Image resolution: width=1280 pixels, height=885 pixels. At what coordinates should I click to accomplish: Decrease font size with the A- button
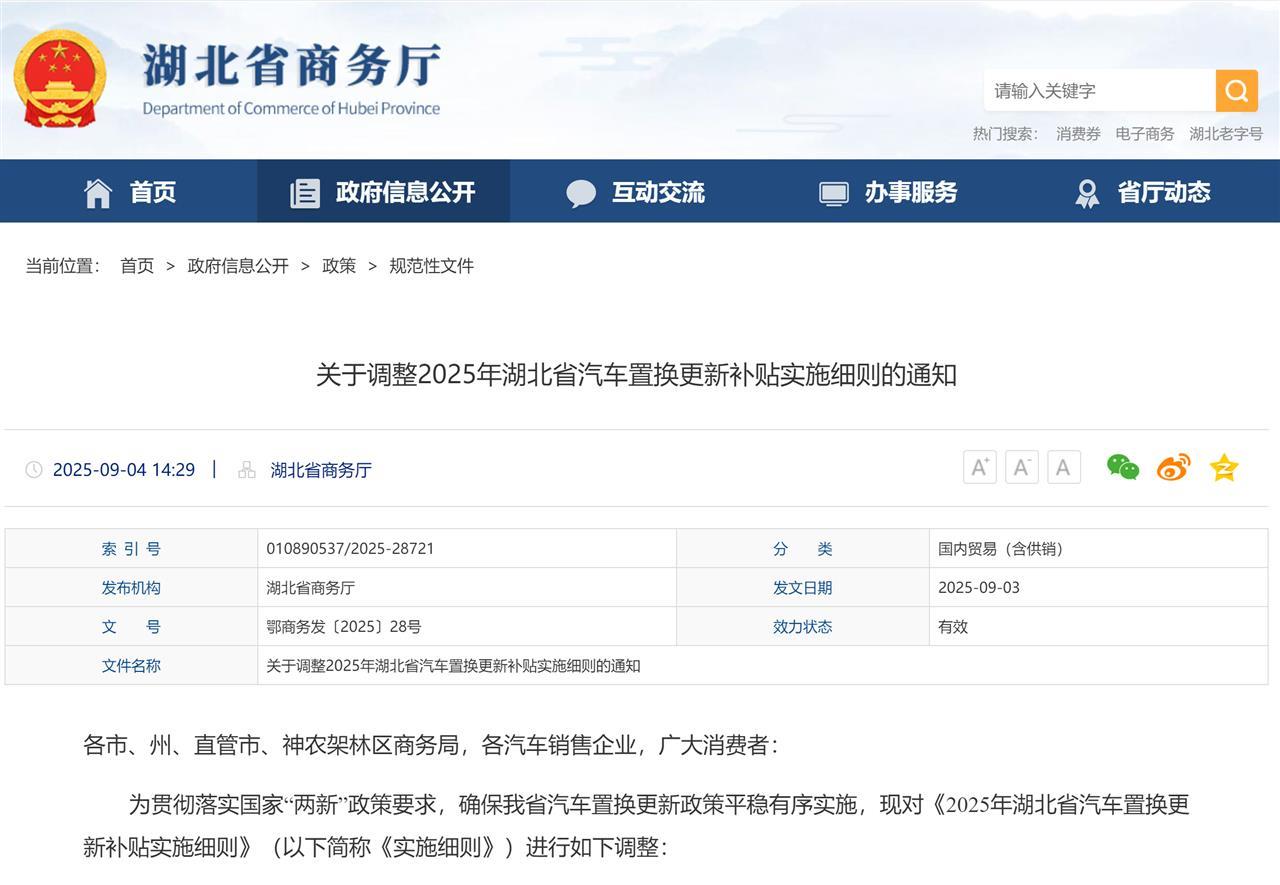[1021, 466]
